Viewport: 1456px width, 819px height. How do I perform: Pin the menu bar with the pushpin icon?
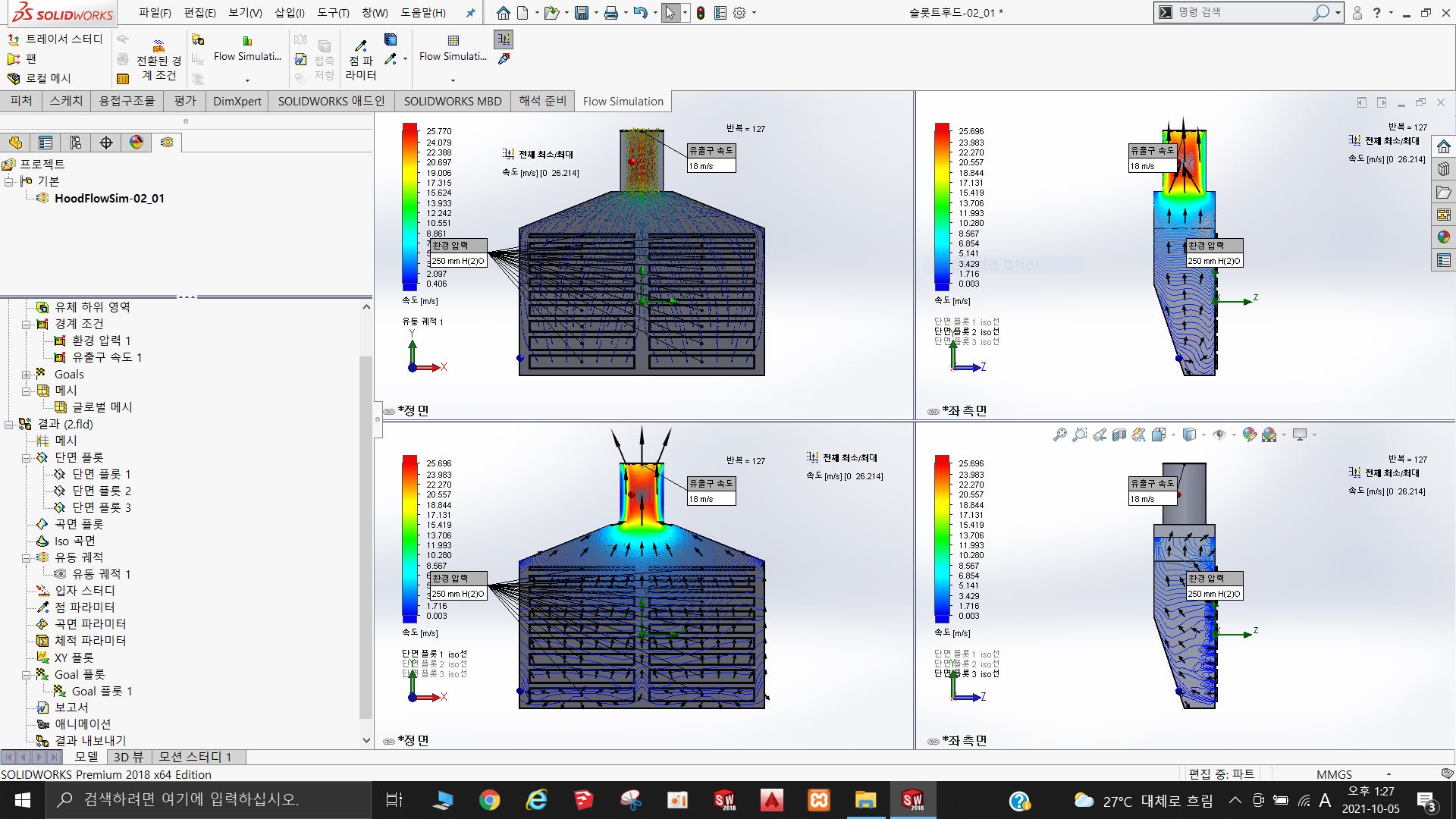click(x=470, y=13)
